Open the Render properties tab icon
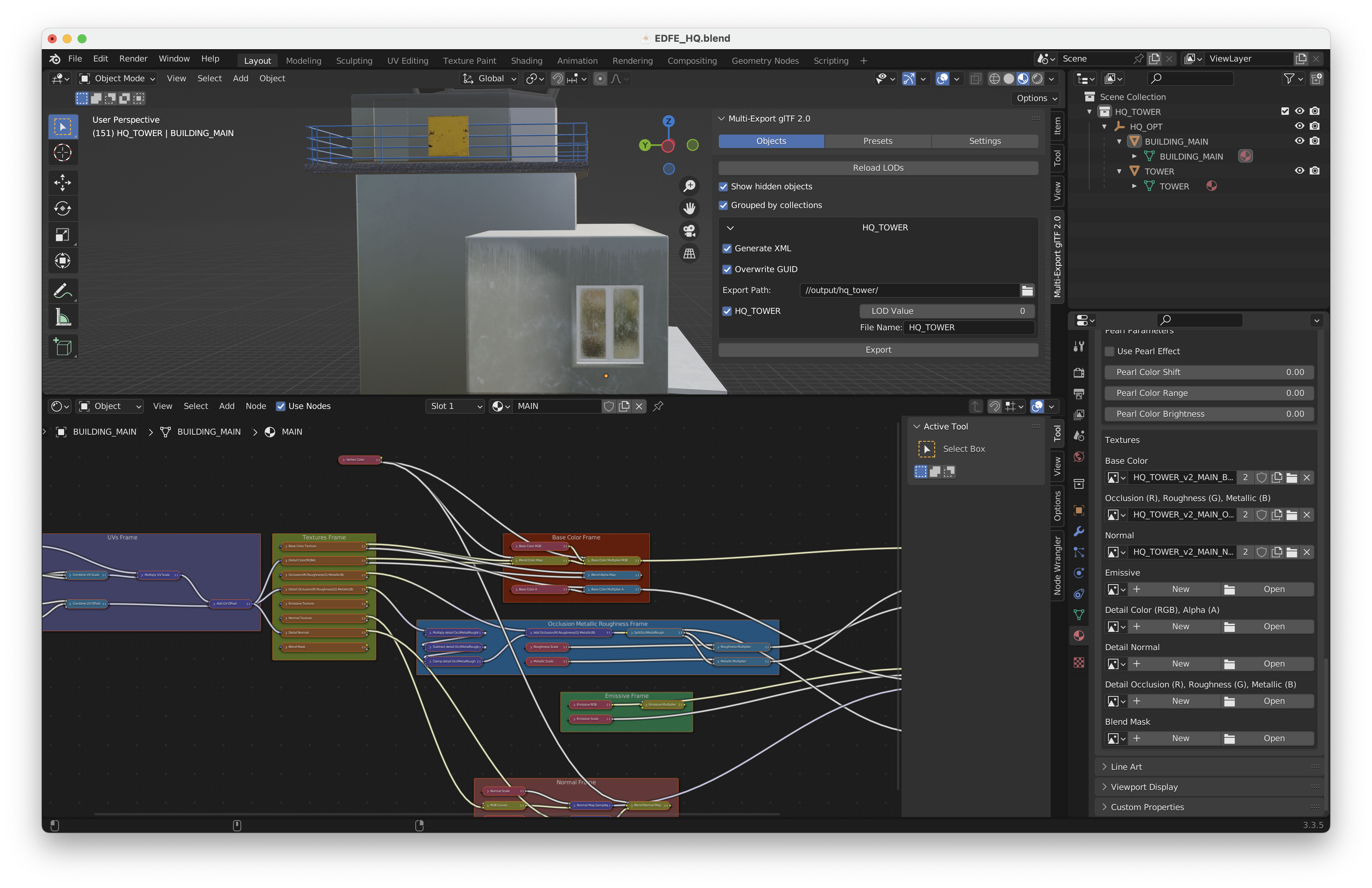The height and width of the screenshot is (888, 1372). pyautogui.click(x=1079, y=372)
